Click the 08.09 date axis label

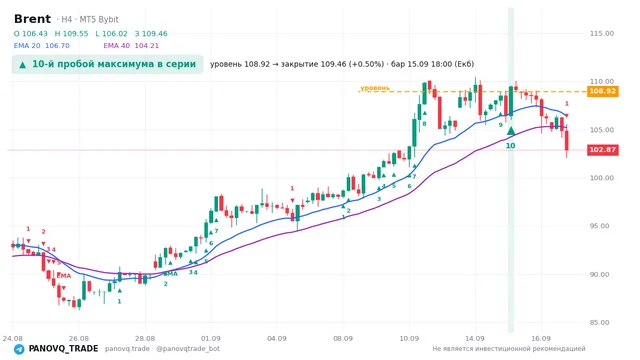click(343, 338)
